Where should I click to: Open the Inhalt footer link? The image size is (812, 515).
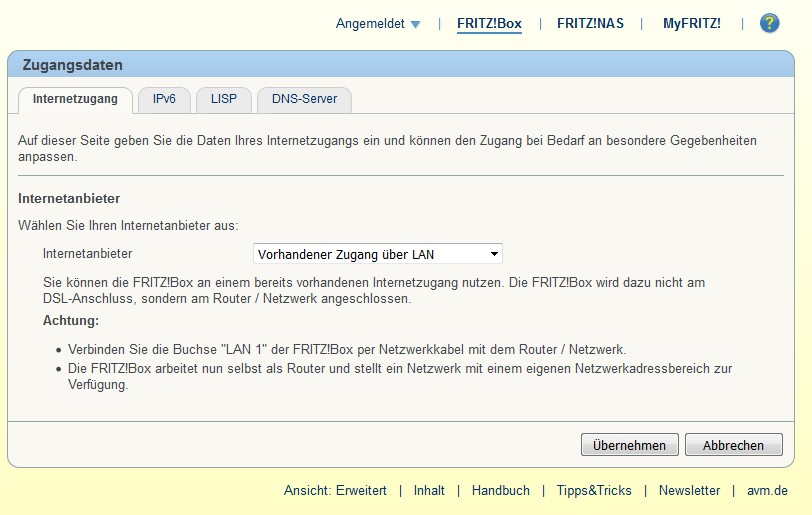429,490
